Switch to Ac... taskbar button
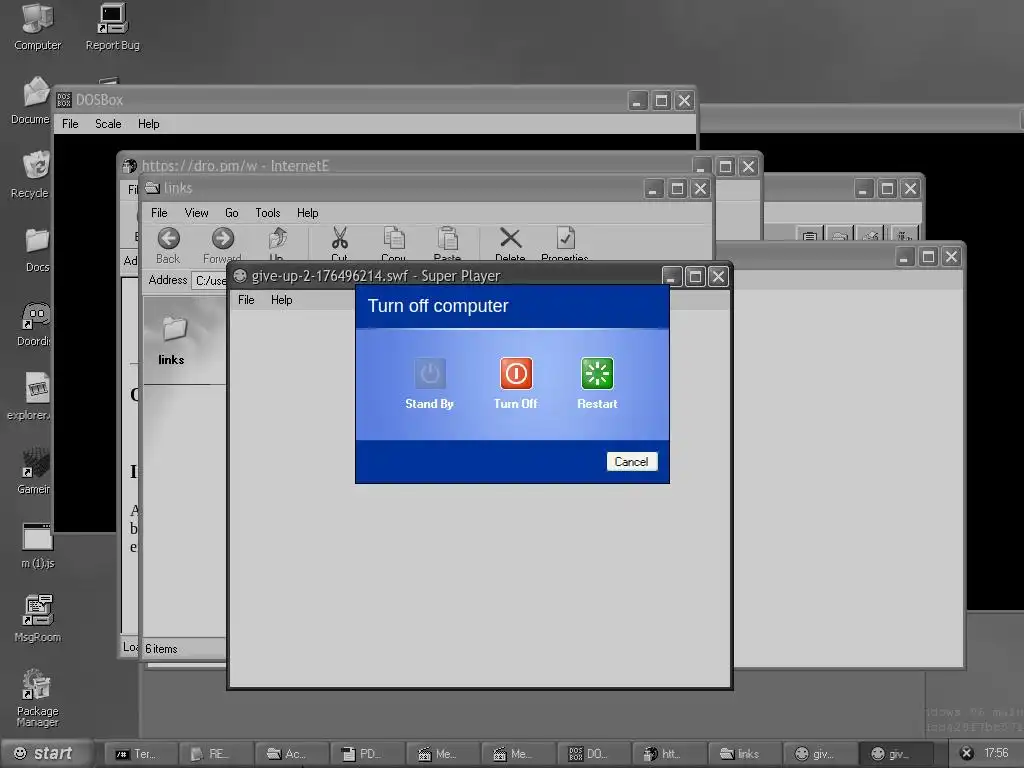 (x=291, y=754)
